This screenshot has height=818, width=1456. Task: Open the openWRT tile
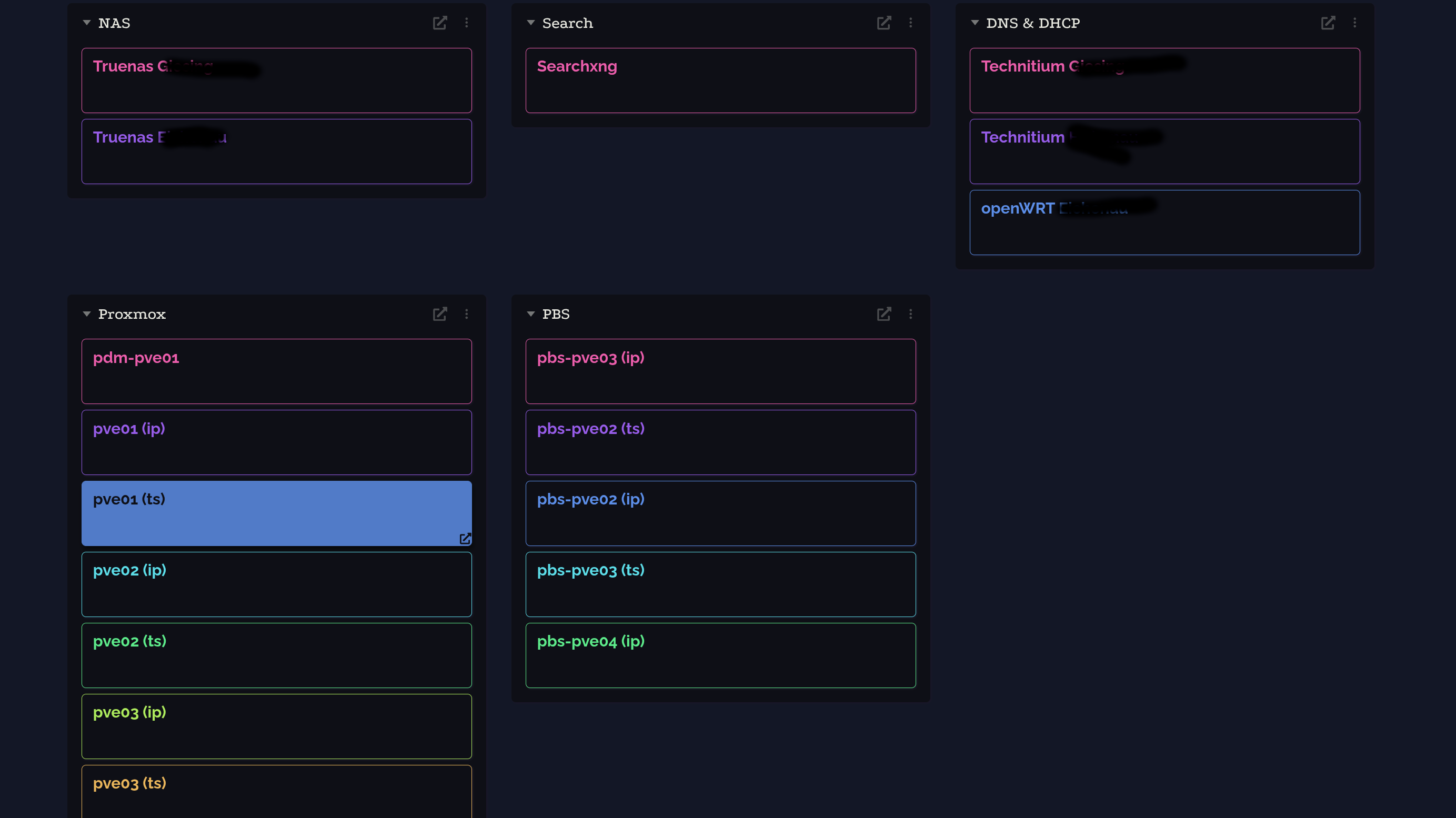click(x=1165, y=223)
